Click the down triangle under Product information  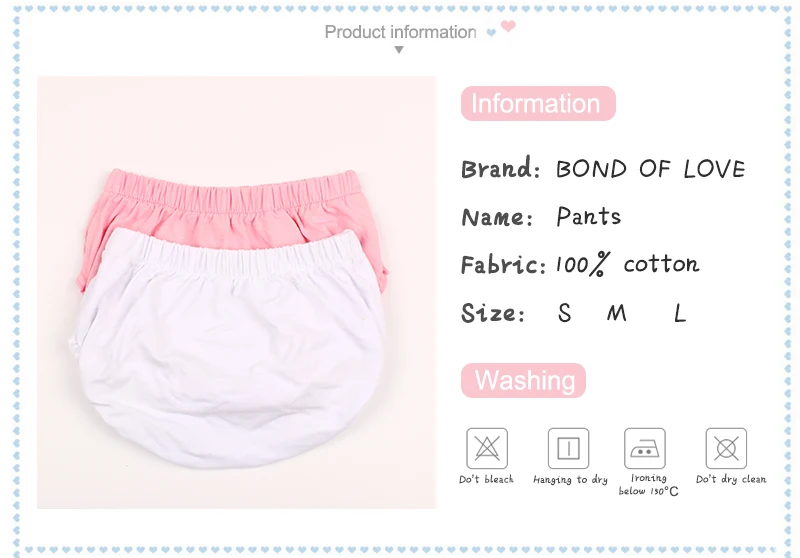399,49
